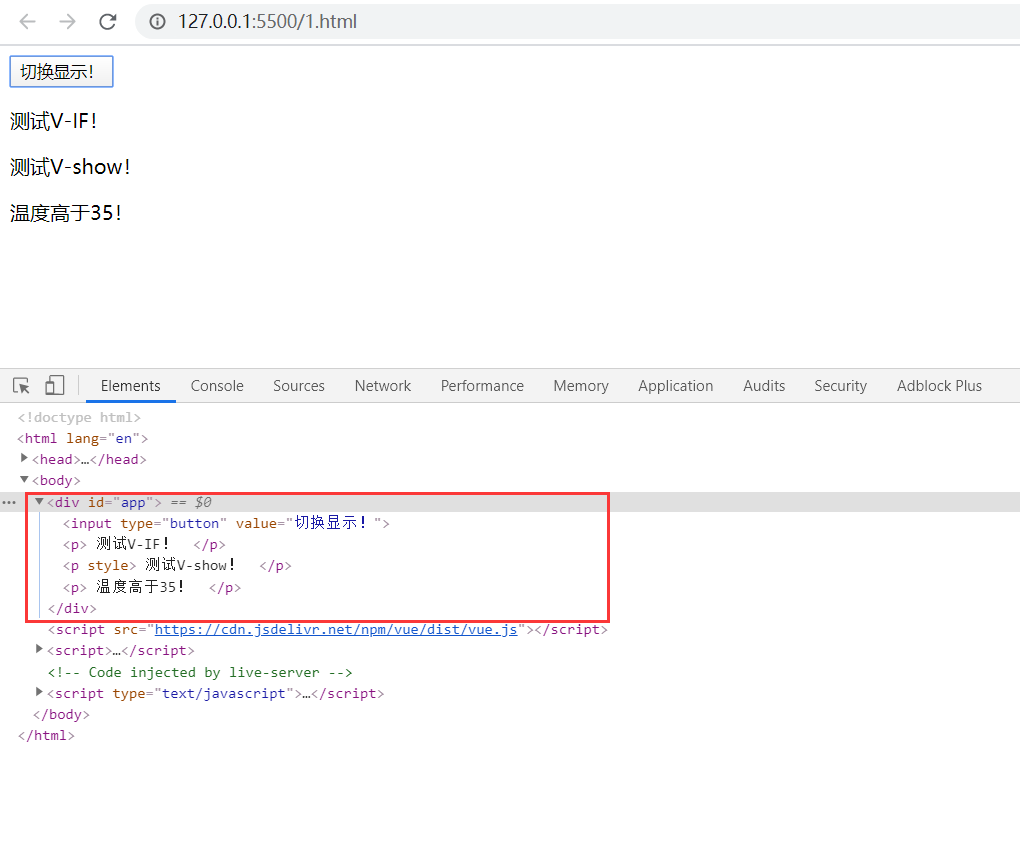Click the address bar URL 127.0.0.1:5500/1.html

click(x=267, y=21)
